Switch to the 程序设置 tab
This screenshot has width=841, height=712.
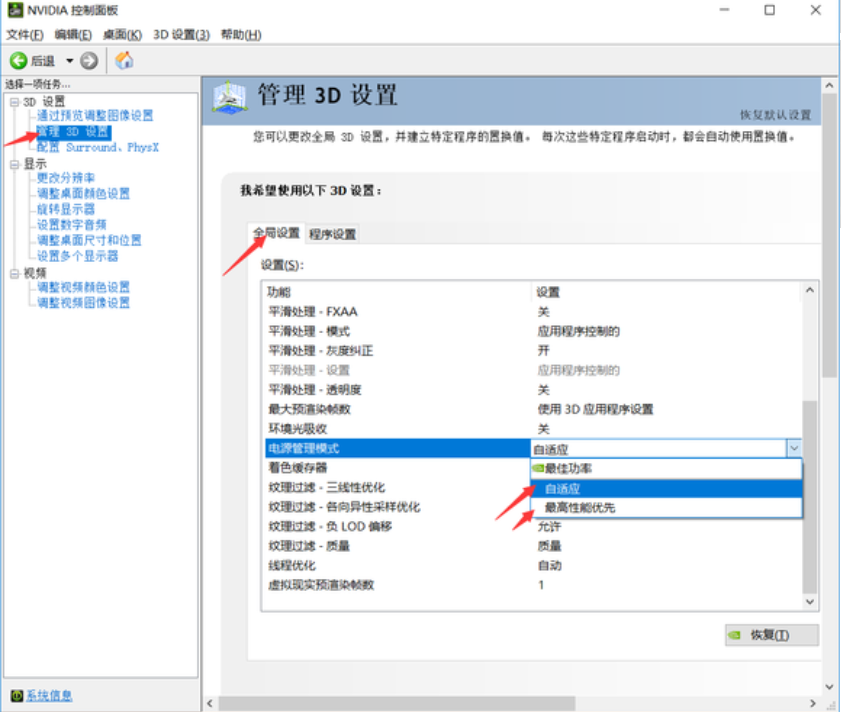click(x=333, y=234)
